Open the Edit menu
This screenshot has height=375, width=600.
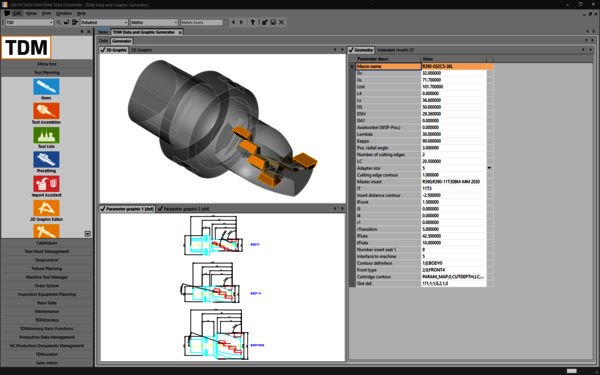[17, 13]
